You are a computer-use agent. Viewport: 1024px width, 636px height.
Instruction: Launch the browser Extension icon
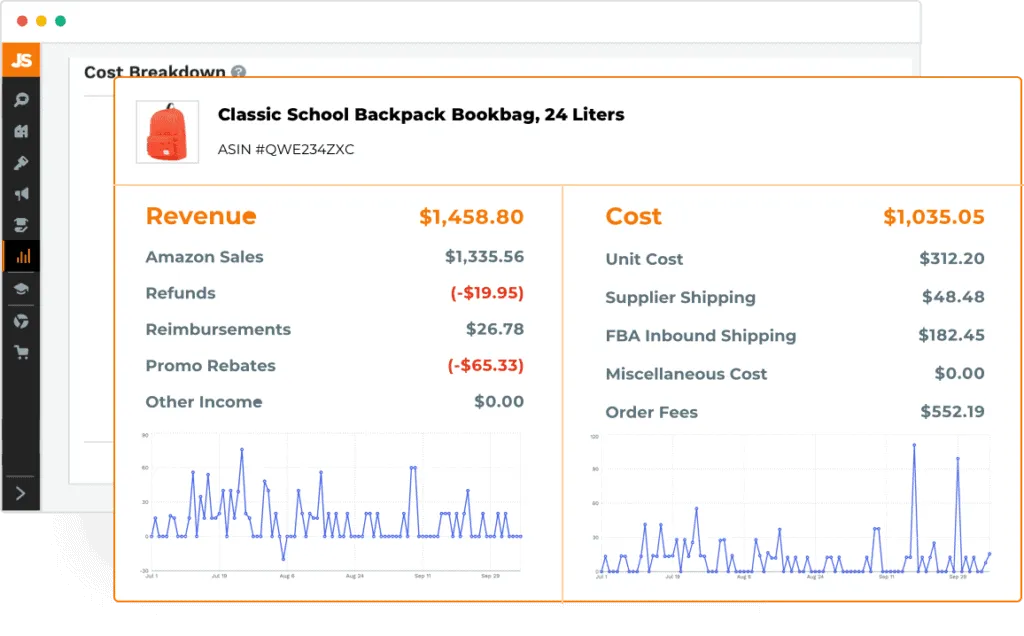(x=21, y=321)
